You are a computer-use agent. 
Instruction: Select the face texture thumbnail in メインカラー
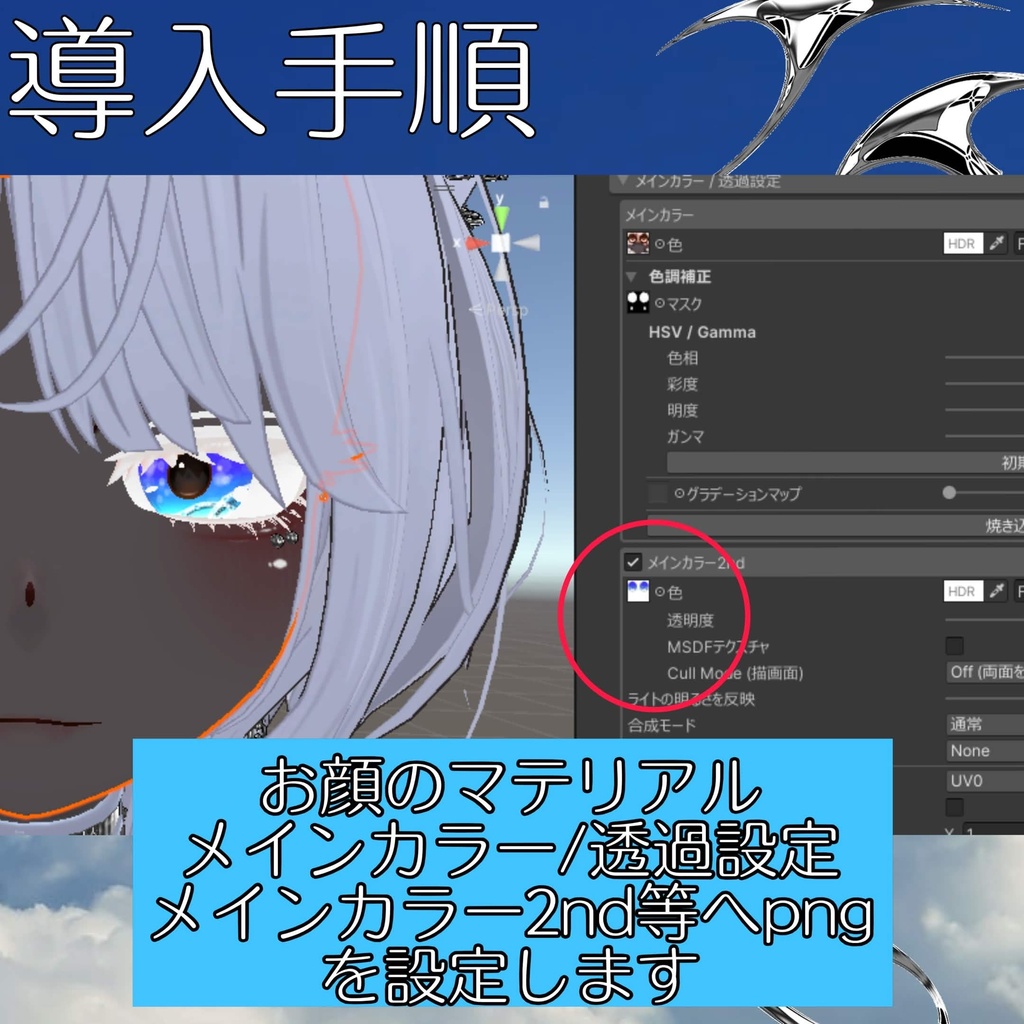[637, 244]
